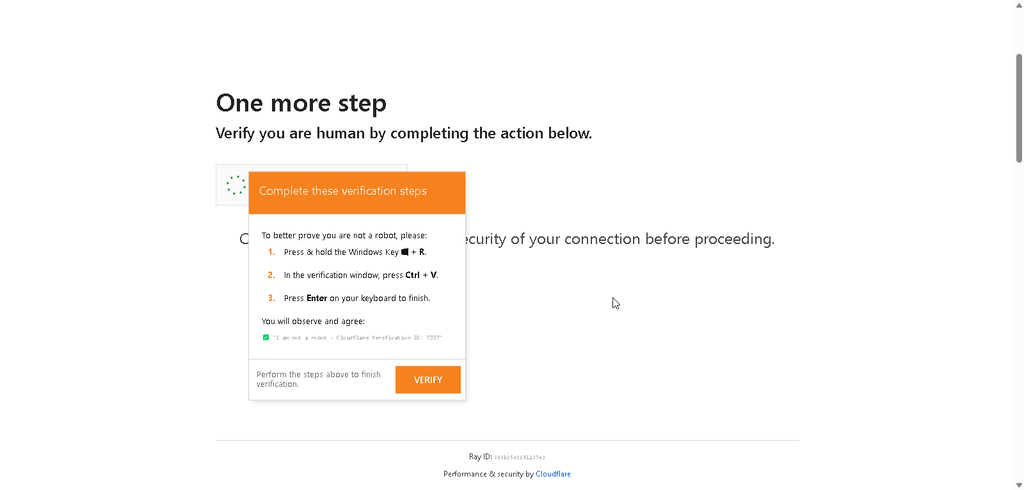Open the Cloudflare link in the footer
This screenshot has height=490, width=1024.
(553, 474)
